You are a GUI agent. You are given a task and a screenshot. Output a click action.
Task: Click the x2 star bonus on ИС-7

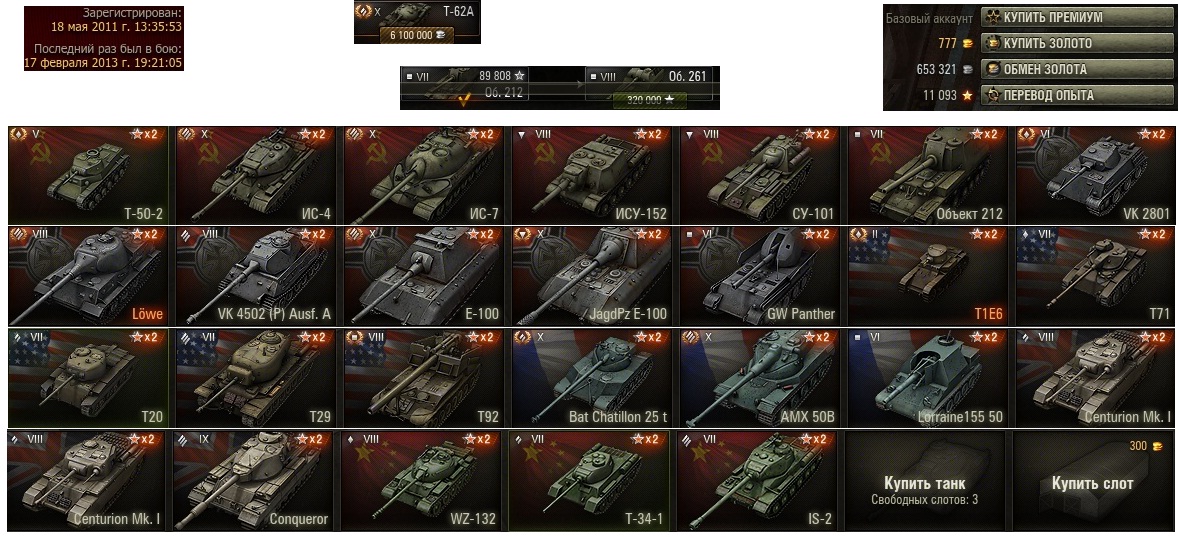tap(481, 134)
